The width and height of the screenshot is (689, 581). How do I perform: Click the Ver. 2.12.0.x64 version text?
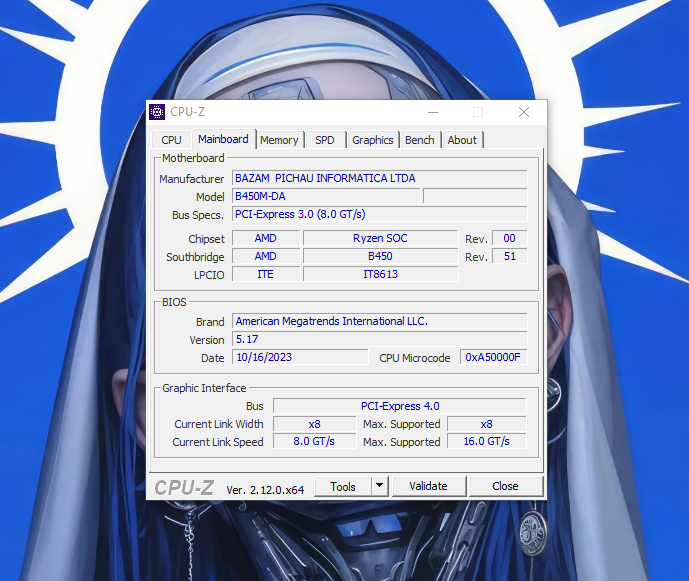pyautogui.click(x=265, y=490)
